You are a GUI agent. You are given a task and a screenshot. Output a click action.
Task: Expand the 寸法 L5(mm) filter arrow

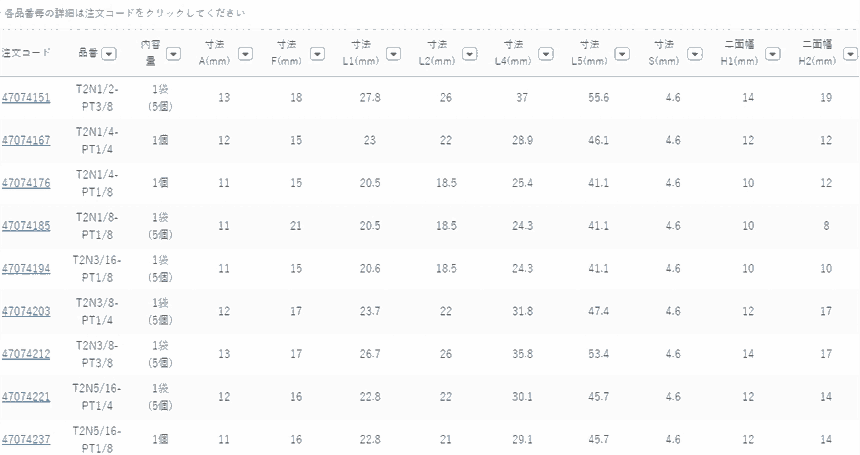point(621,53)
